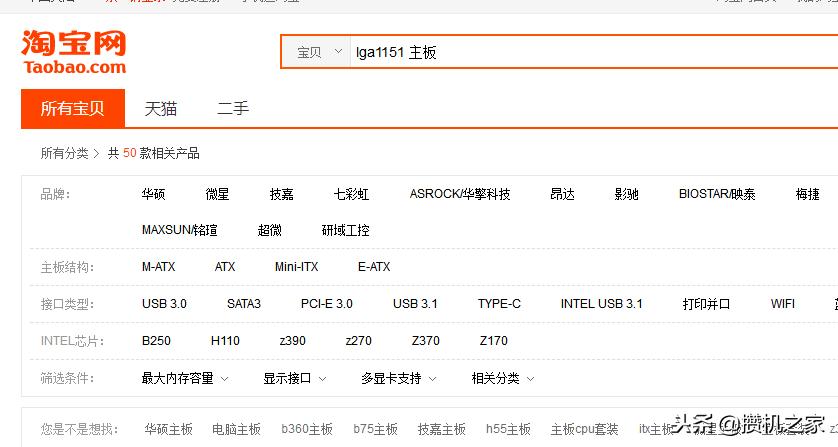This screenshot has width=838, height=447.
Task: Filter by brand MAXSUN/铭瑄
Action: 180,230
